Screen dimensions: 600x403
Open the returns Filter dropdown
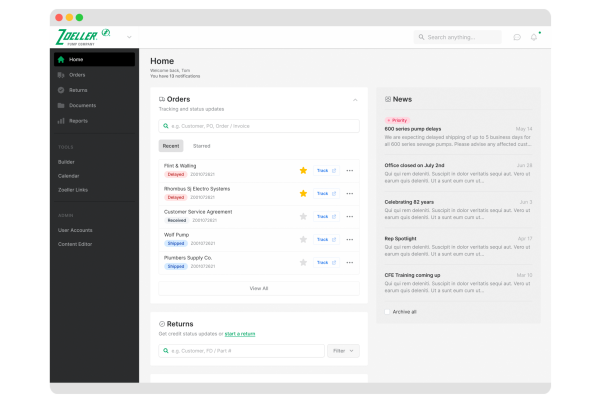(x=343, y=351)
